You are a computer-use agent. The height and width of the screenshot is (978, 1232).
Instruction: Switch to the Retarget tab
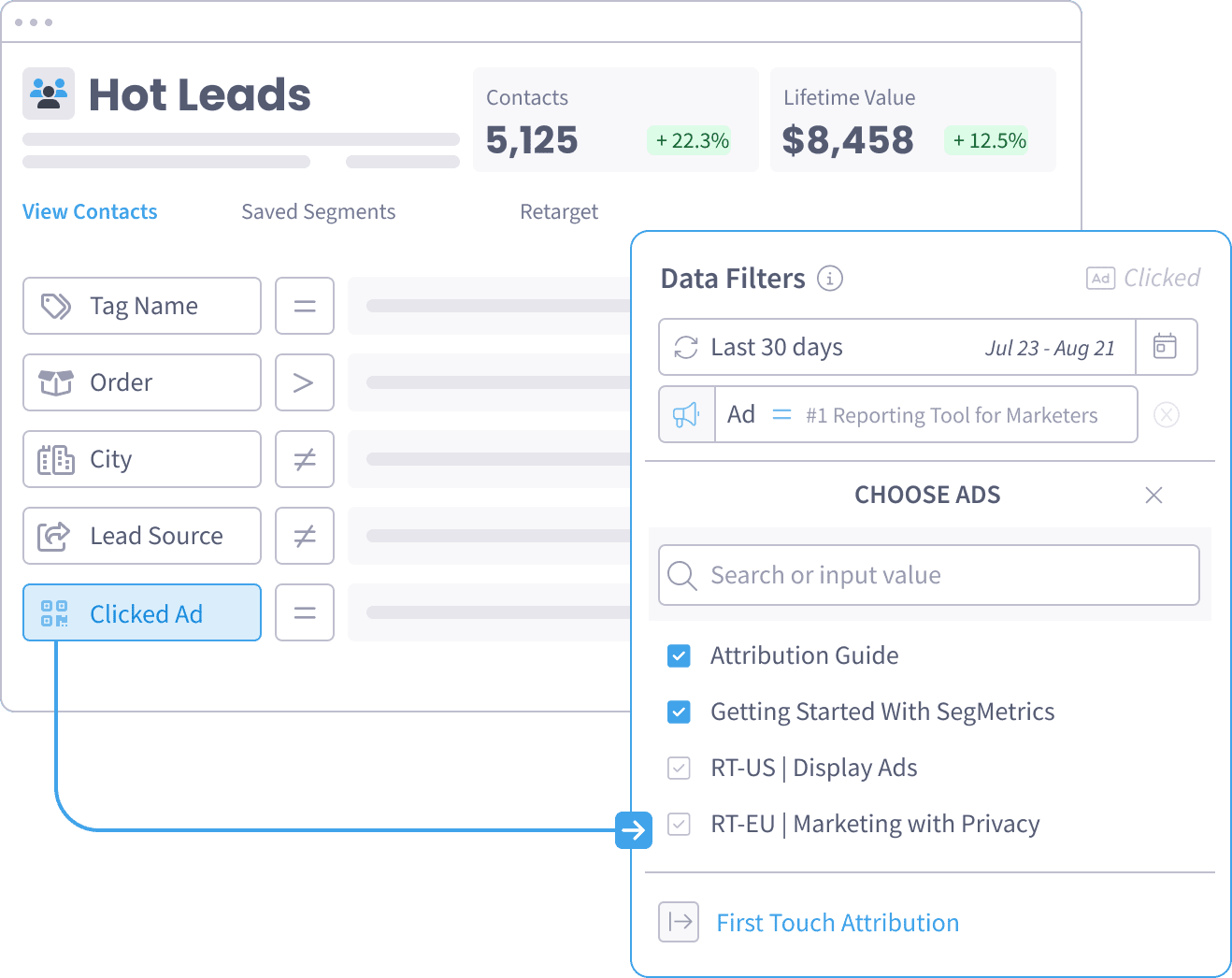pyautogui.click(x=559, y=212)
